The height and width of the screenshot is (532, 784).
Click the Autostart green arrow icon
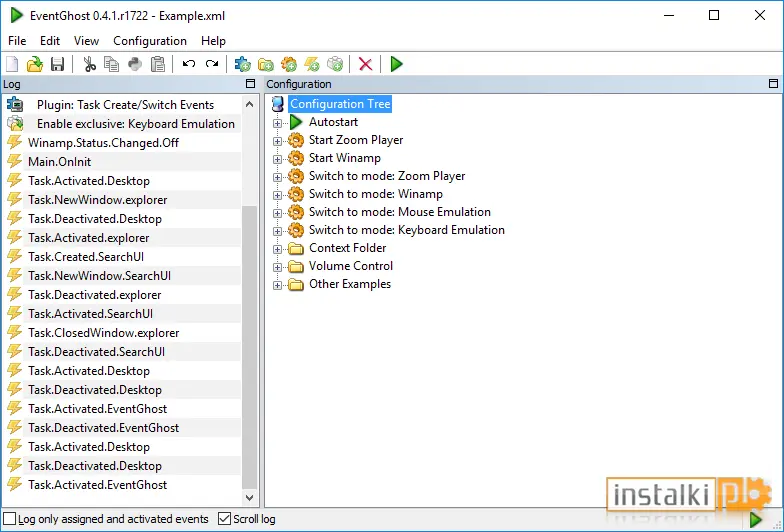(296, 122)
